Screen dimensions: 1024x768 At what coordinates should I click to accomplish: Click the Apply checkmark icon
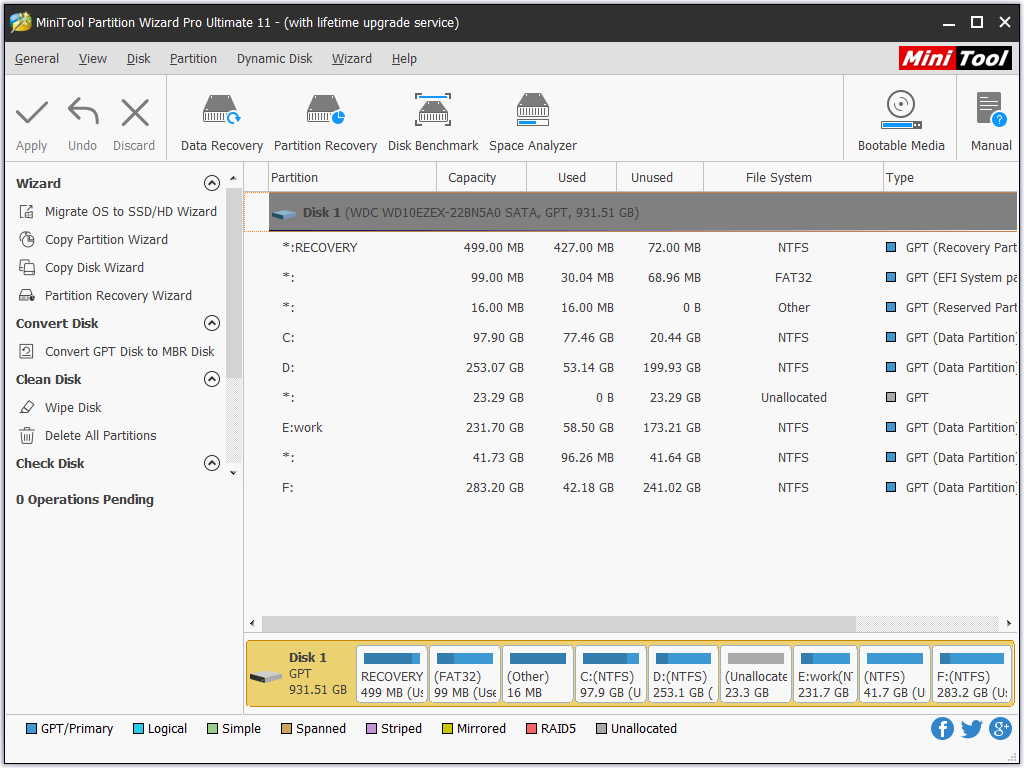click(31, 112)
